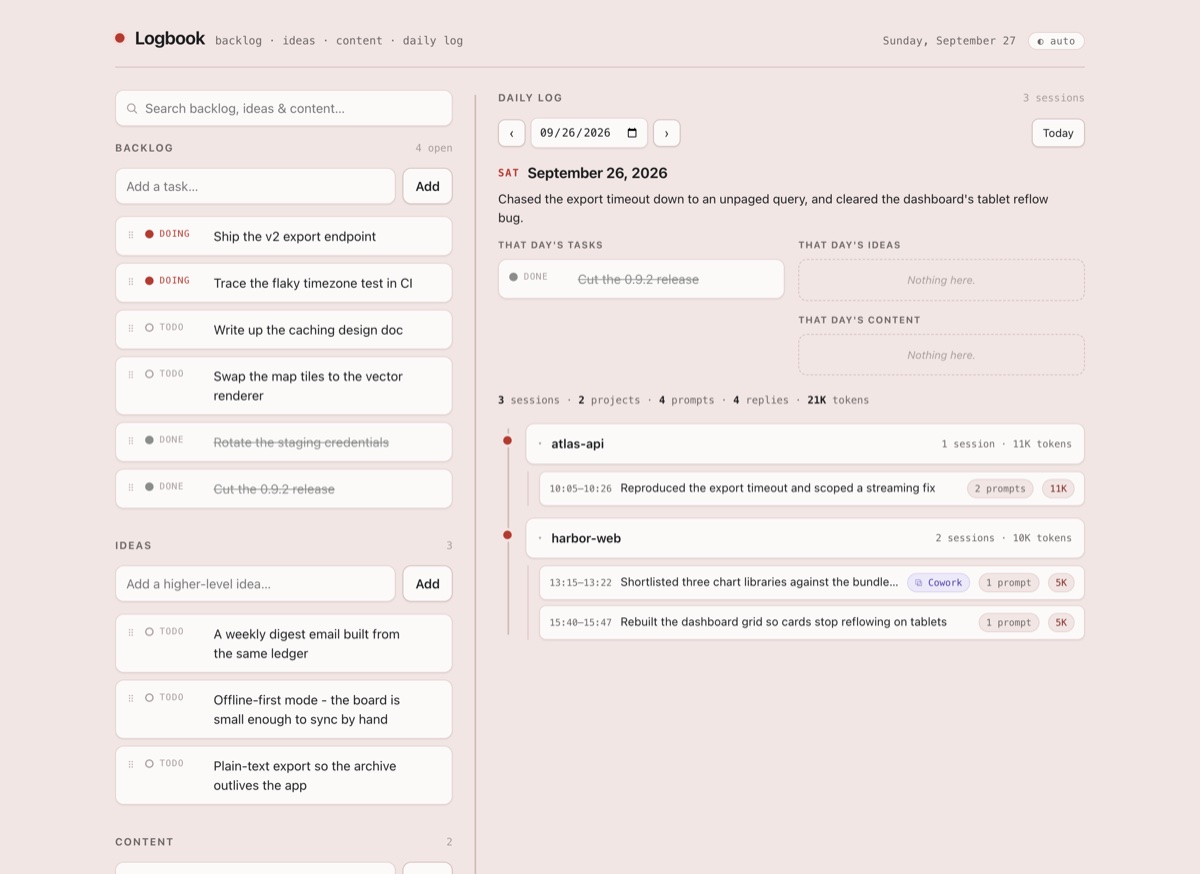
Task: Toggle the DOING status on the flaky timezone test
Action: [x=167, y=281]
